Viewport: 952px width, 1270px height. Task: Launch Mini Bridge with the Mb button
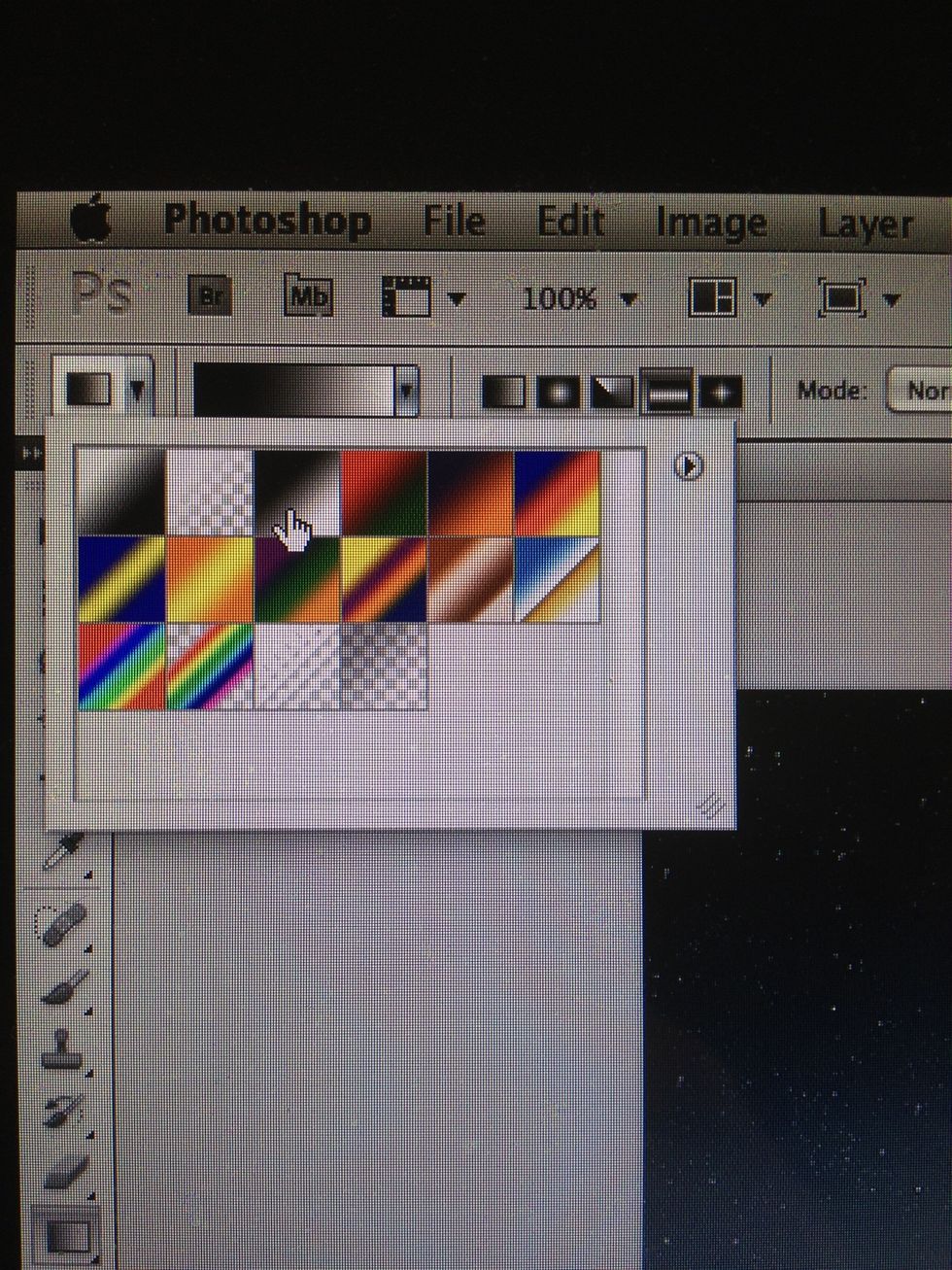309,296
